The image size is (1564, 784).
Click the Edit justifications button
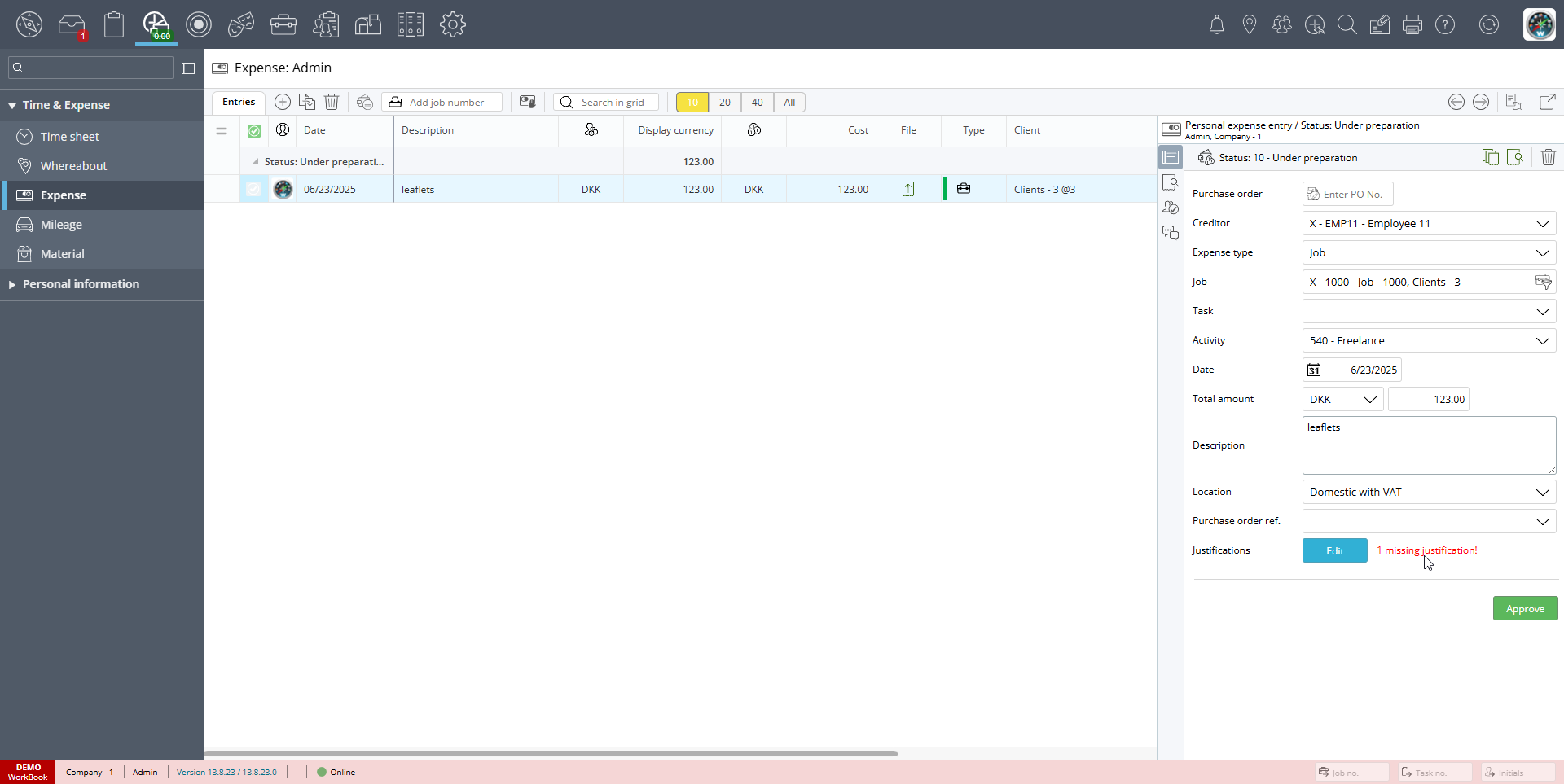pyautogui.click(x=1334, y=550)
